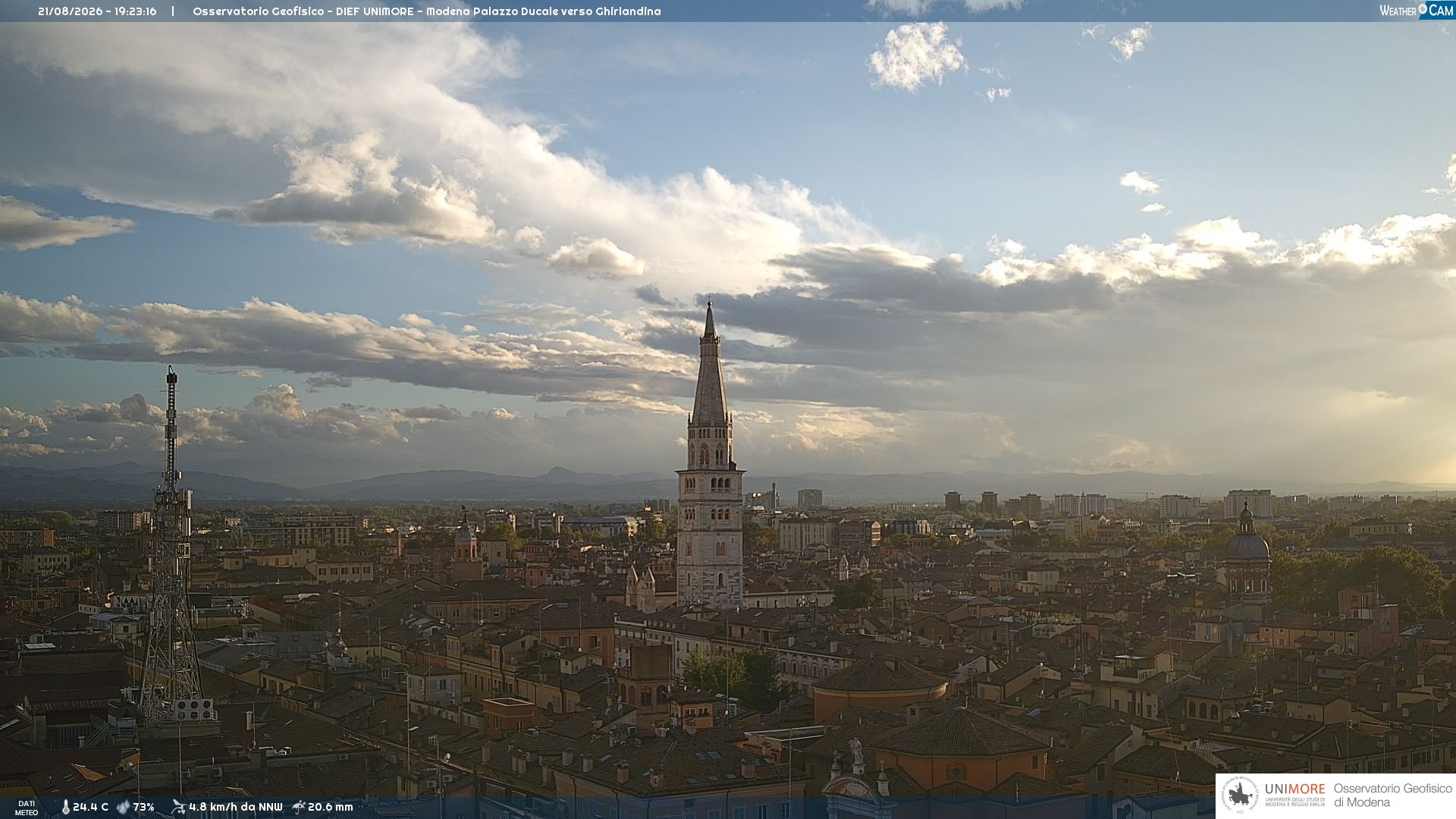Screen dimensions: 1456x819
Task: Click the 20.6 mm rainfall value
Action: pos(331,807)
